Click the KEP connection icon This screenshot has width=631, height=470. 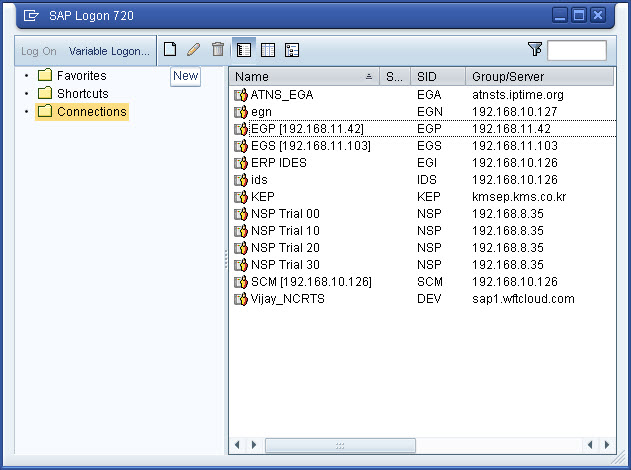(241, 197)
